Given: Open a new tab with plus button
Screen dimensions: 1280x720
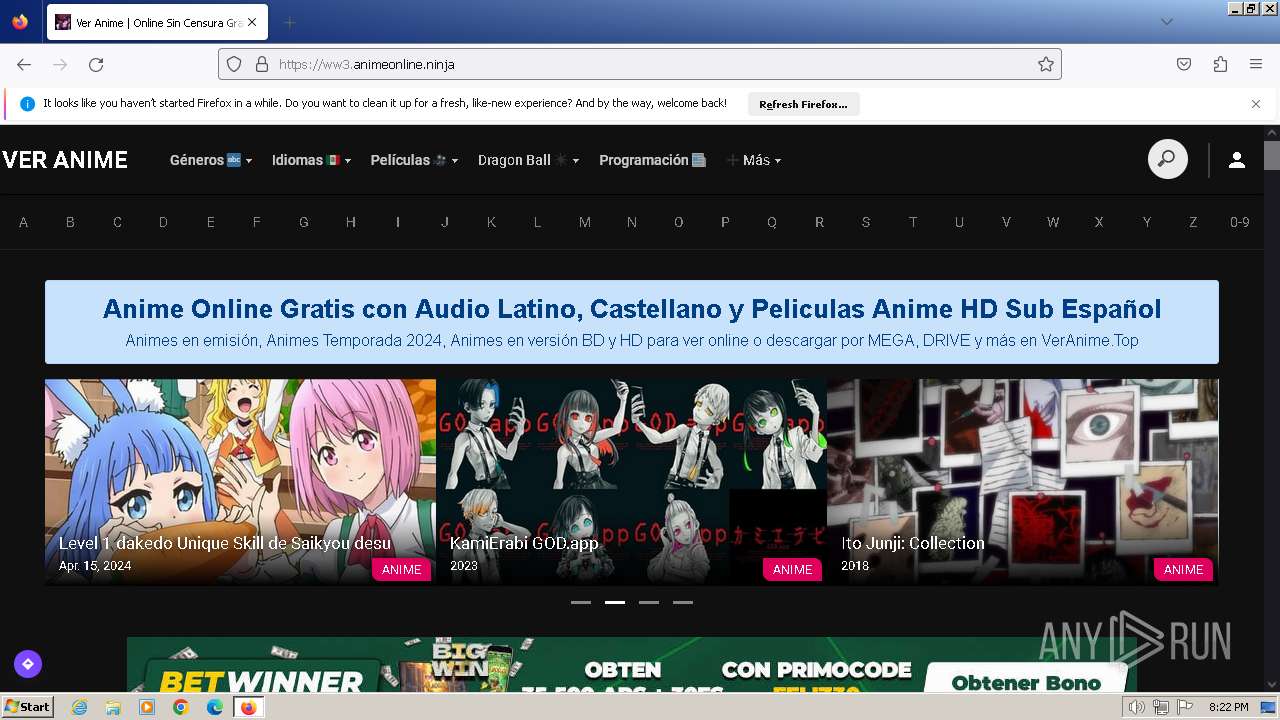Looking at the screenshot, I should (289, 22).
